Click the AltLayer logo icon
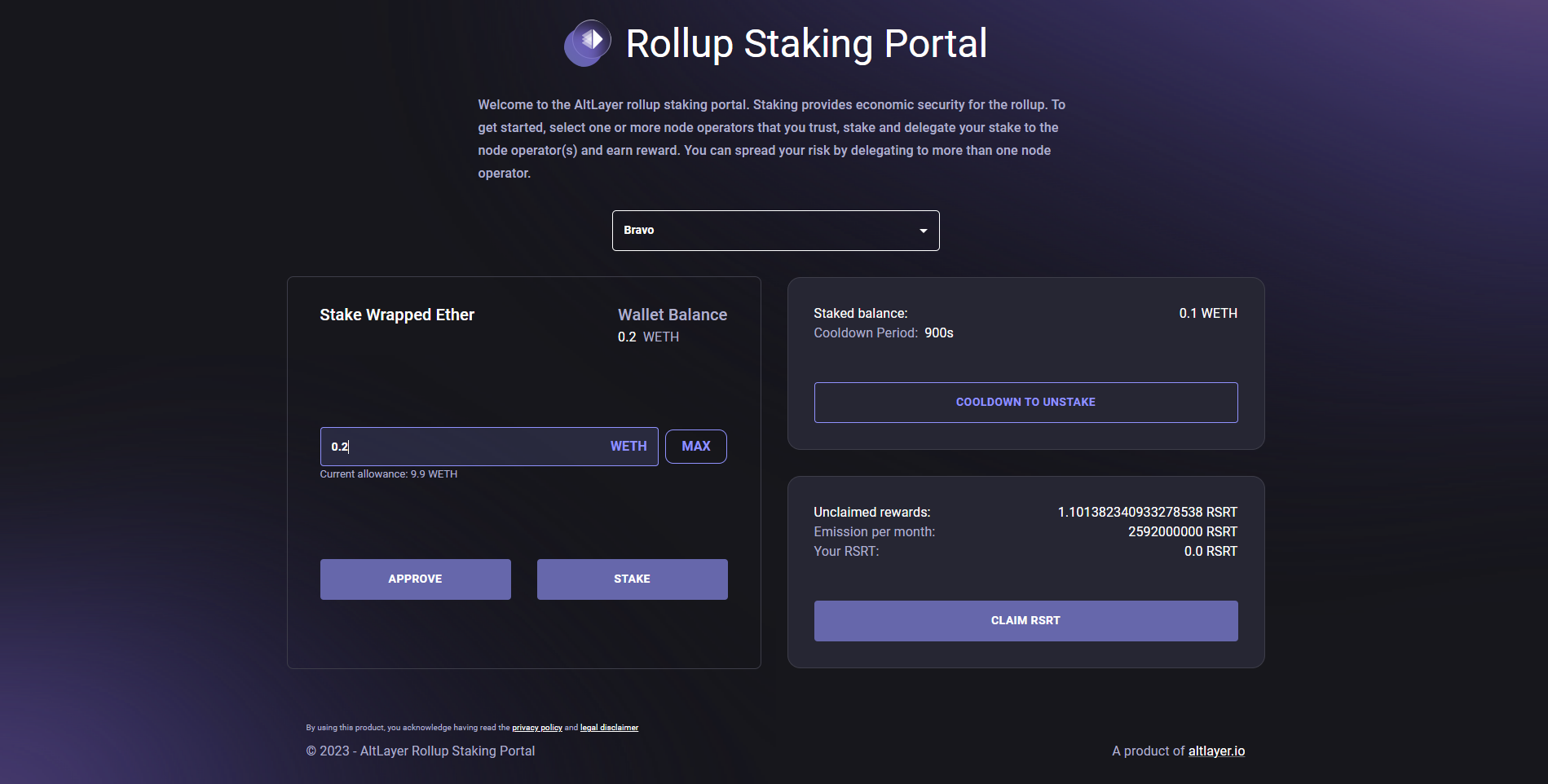This screenshot has height=784, width=1548. 587,43
